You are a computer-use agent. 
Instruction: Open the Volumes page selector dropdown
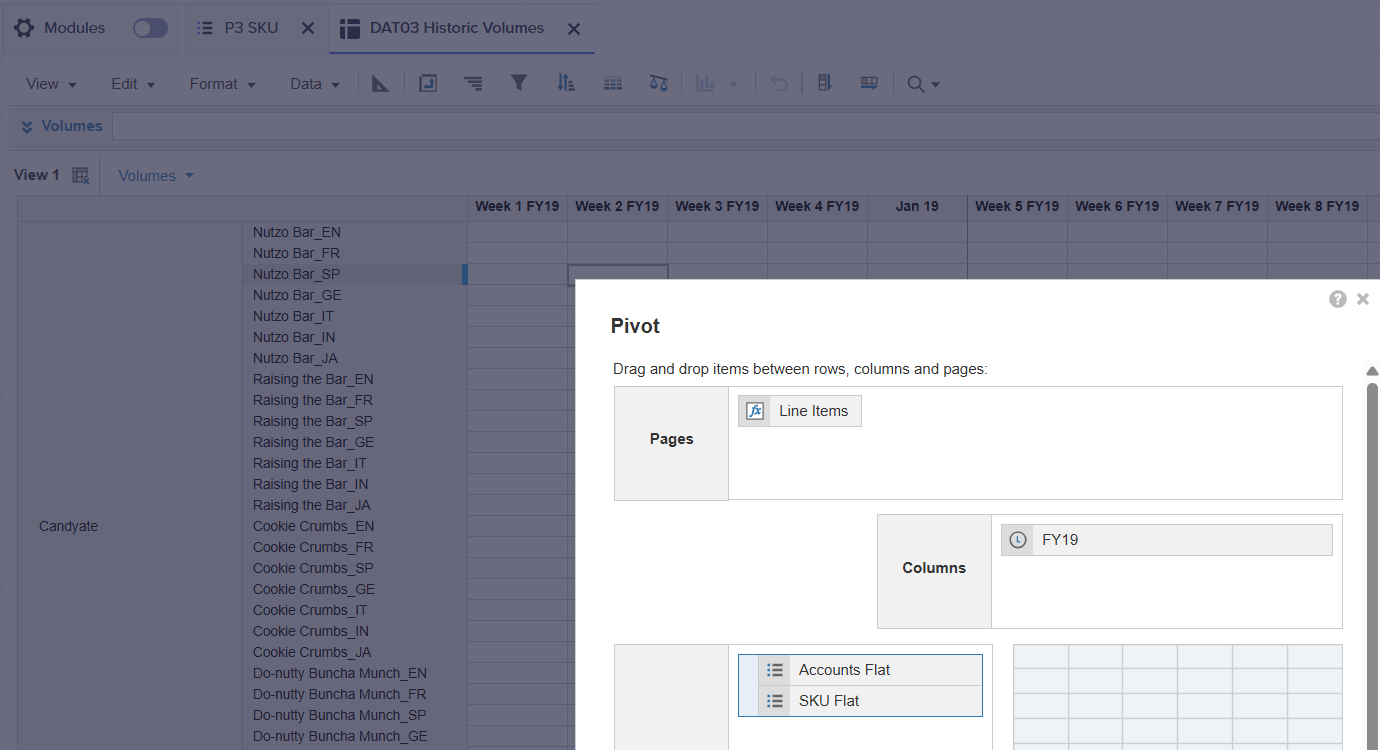[156, 176]
